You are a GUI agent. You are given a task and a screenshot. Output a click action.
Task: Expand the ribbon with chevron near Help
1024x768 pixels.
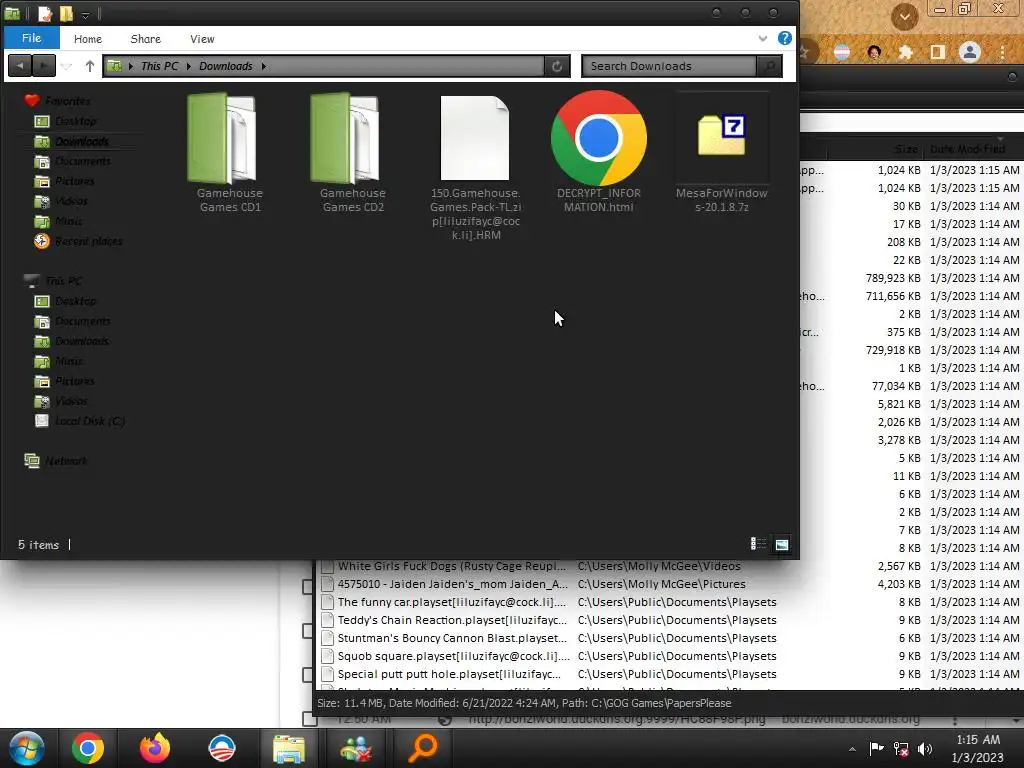763,39
